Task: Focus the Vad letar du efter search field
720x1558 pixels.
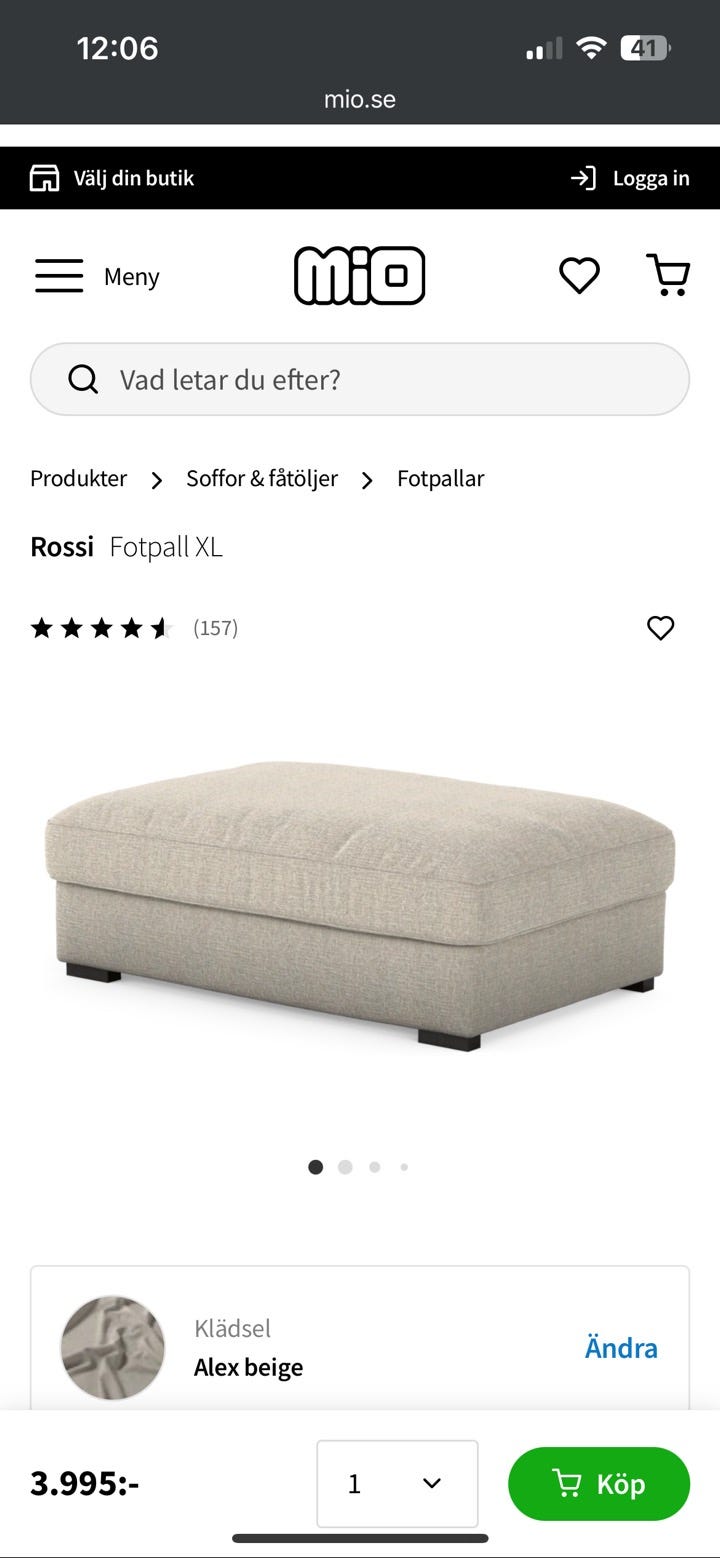Action: [360, 379]
